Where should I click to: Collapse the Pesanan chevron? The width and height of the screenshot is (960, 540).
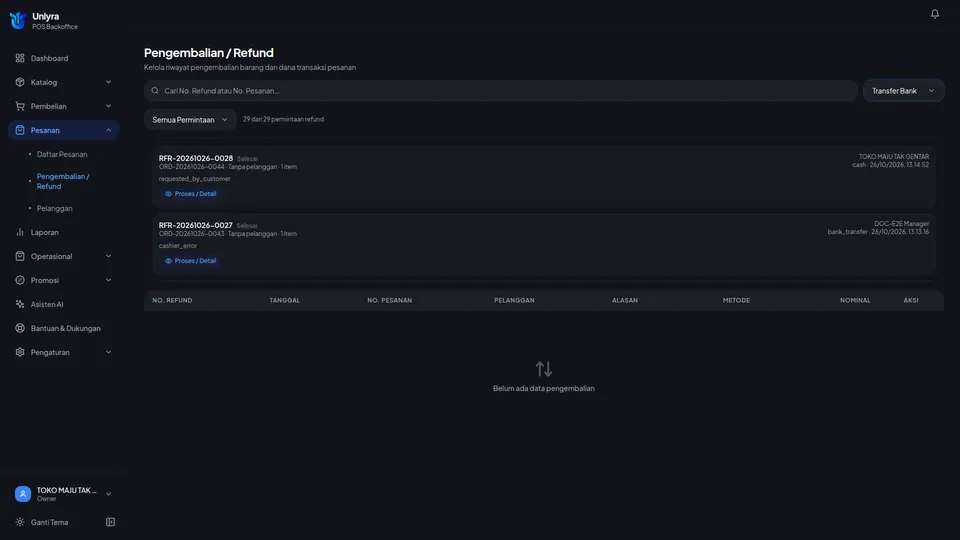coord(108,130)
